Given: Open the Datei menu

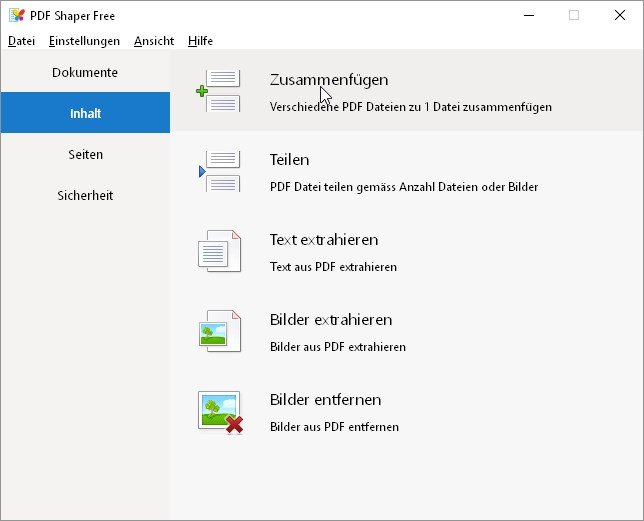Looking at the screenshot, I should (x=21, y=41).
